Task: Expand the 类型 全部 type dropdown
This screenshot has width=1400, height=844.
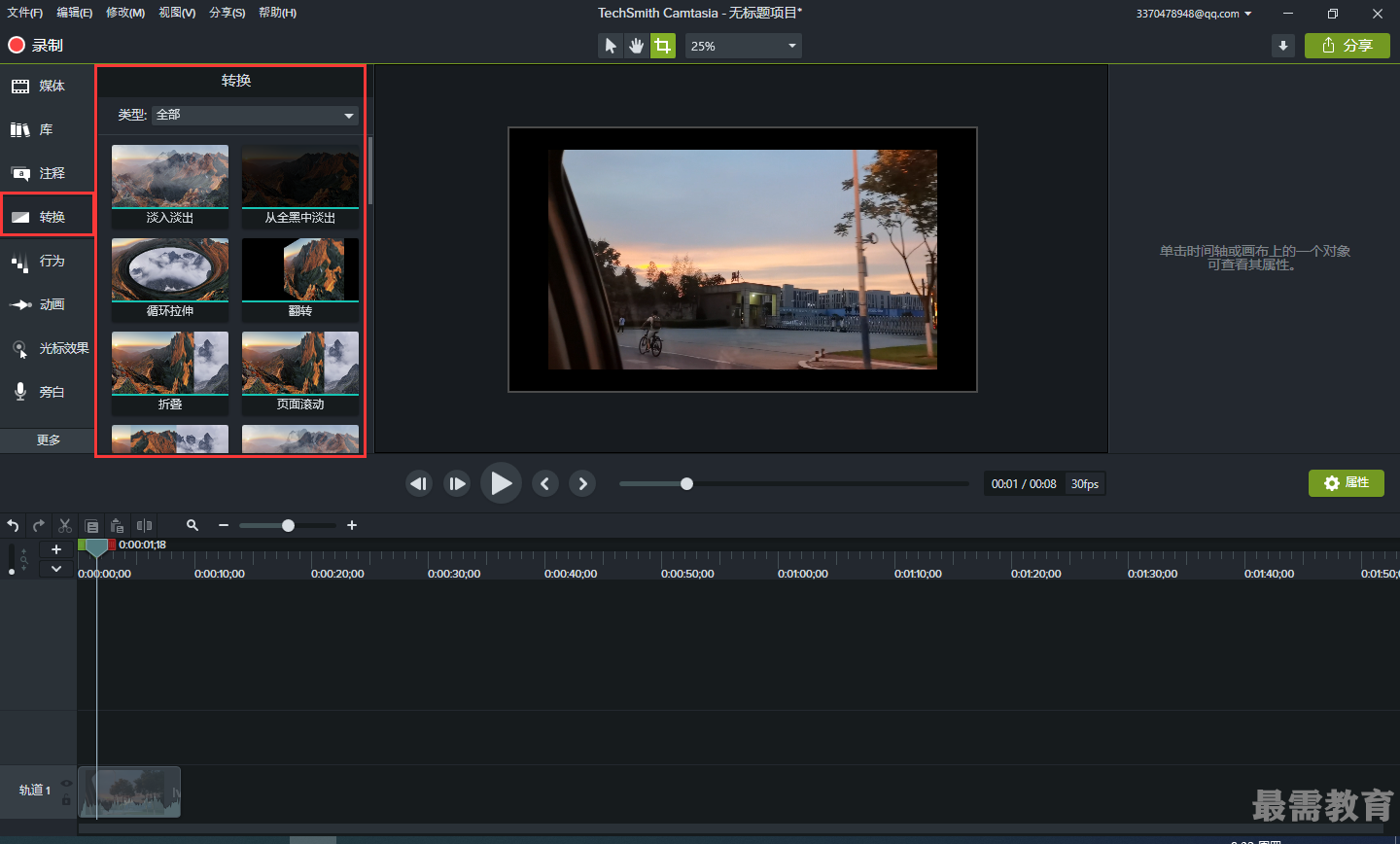Action: coord(256,115)
